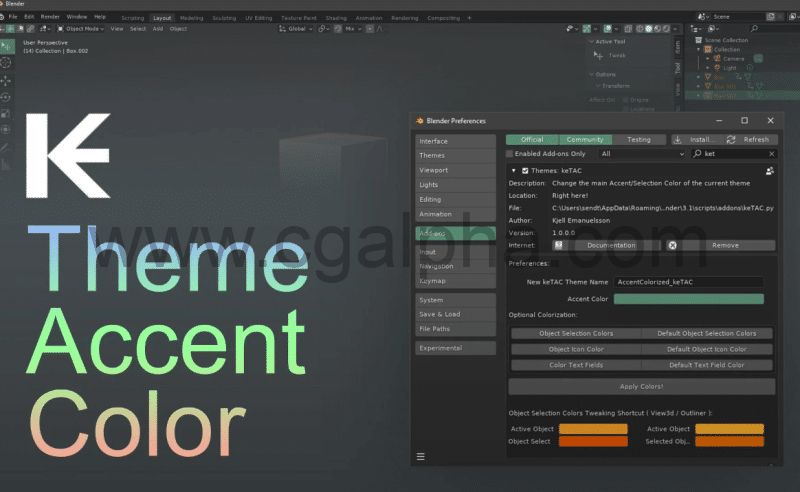The image size is (800, 492).
Task: Click the Tweak active tool icon
Action: click(598, 55)
